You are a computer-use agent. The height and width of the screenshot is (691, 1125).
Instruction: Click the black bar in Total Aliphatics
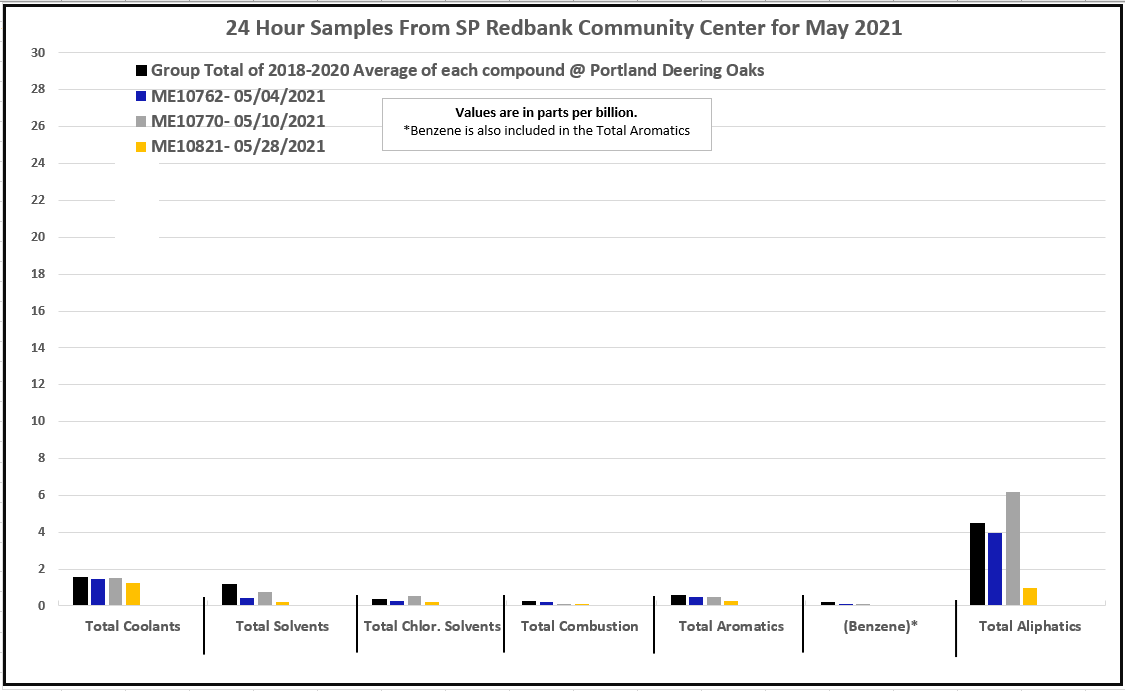coord(977,564)
